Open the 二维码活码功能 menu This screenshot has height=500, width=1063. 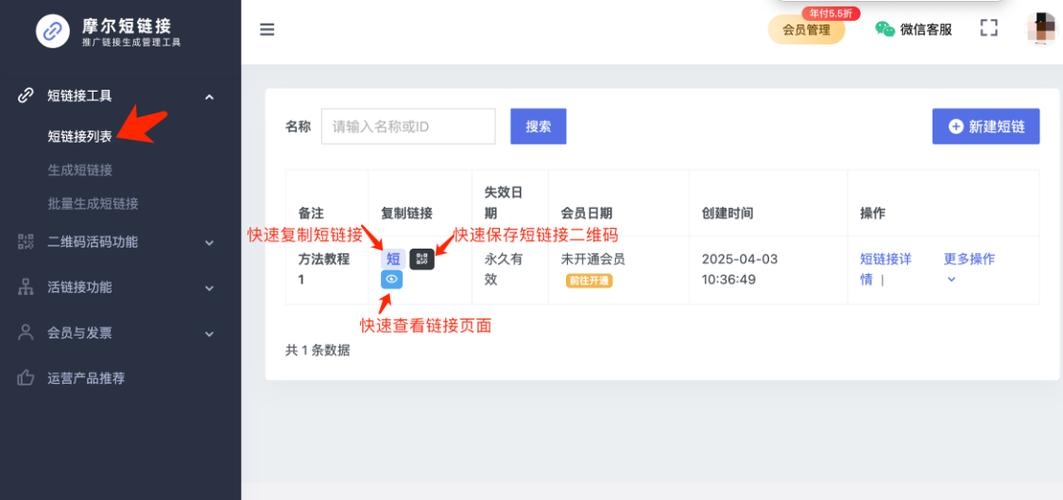pos(93,242)
